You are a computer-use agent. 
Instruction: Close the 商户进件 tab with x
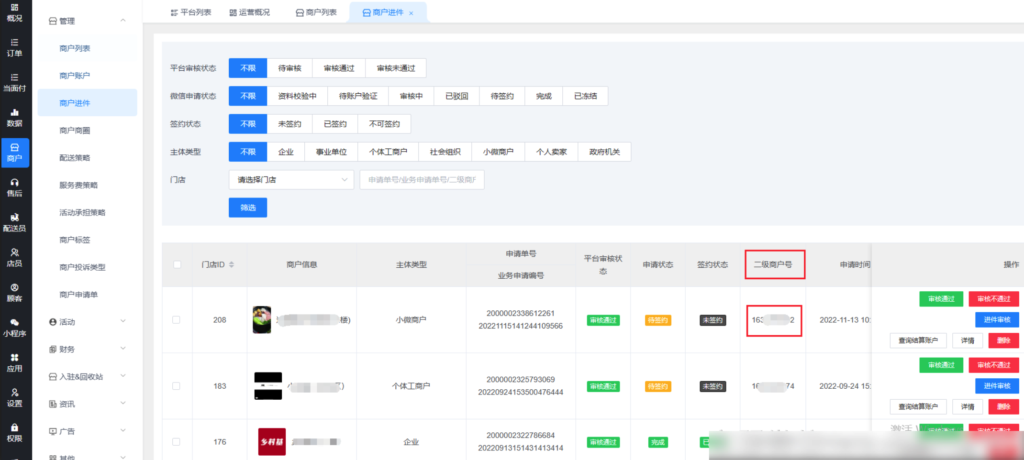[x=411, y=13]
